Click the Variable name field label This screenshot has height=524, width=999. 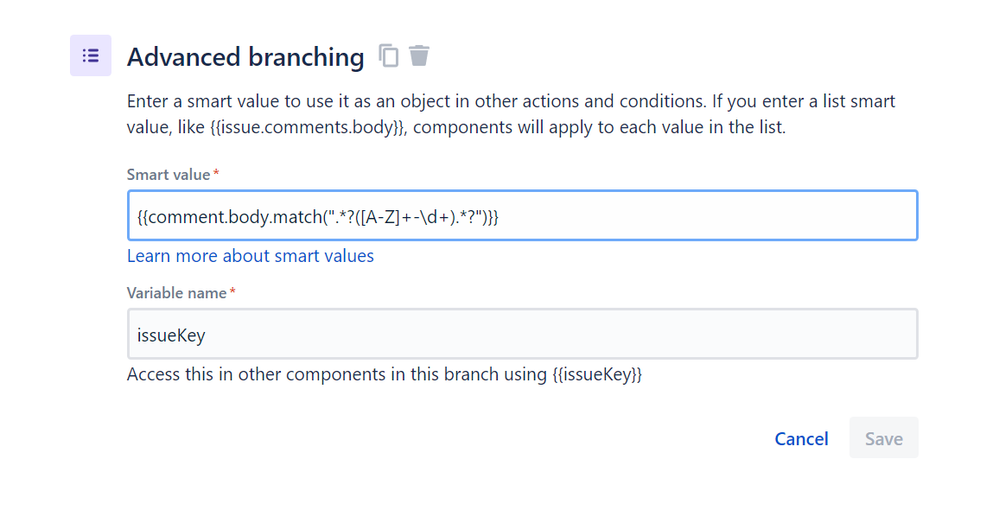(176, 293)
